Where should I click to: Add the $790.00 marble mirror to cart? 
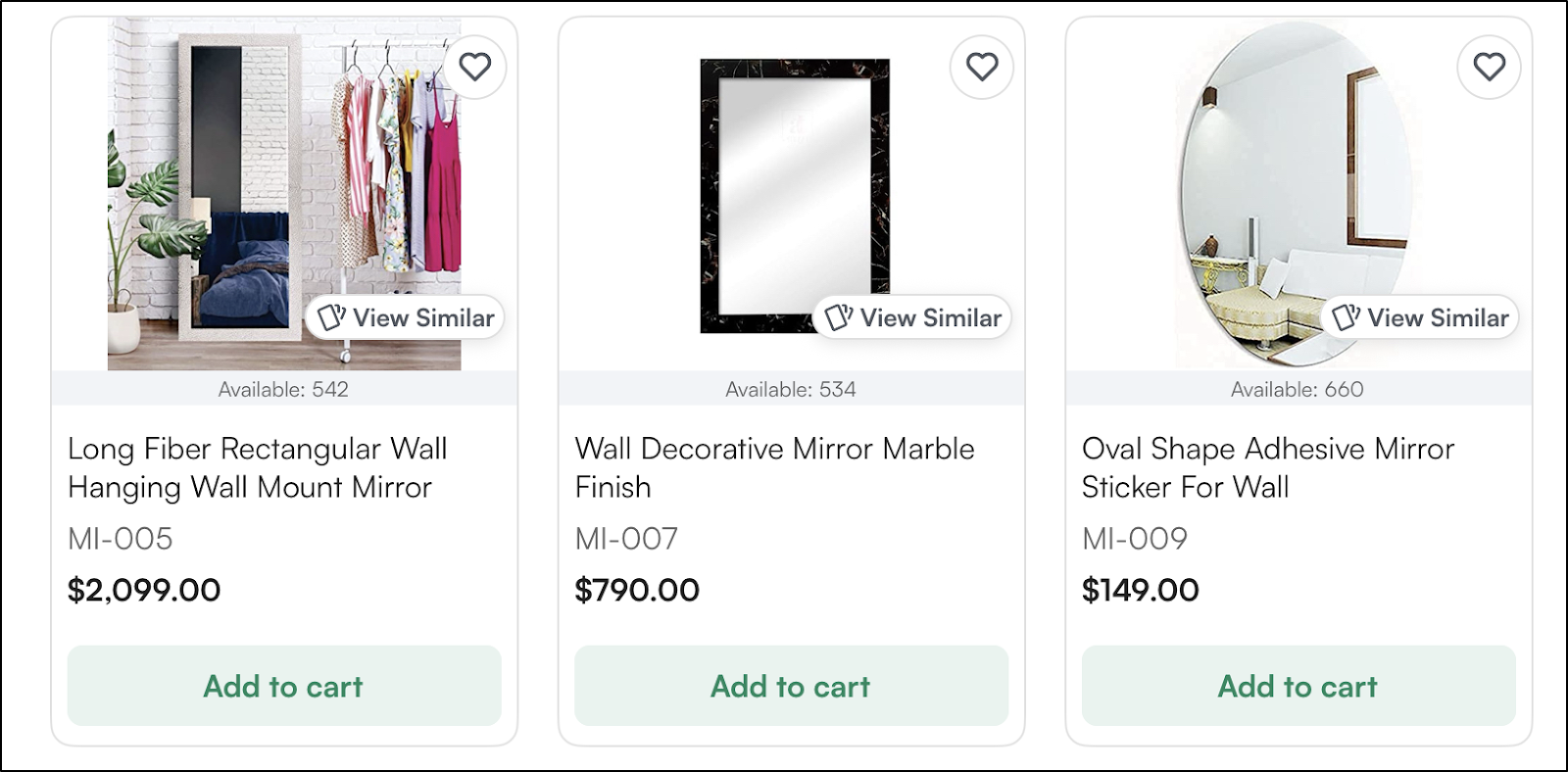point(791,686)
